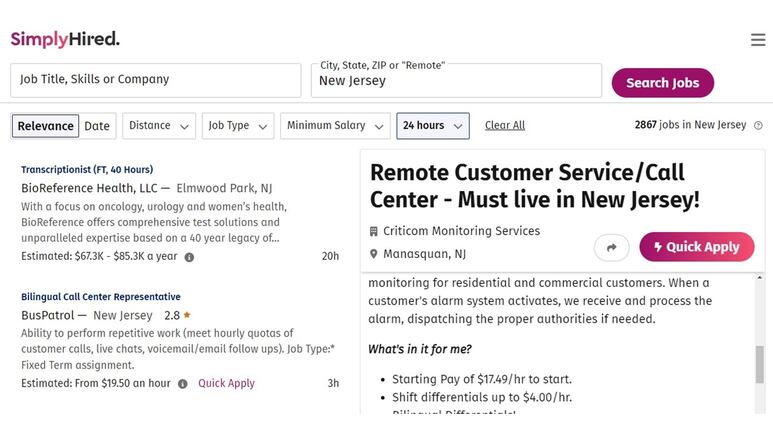Click the share arrow icon button
773x435 pixels.
pyautogui.click(x=611, y=247)
